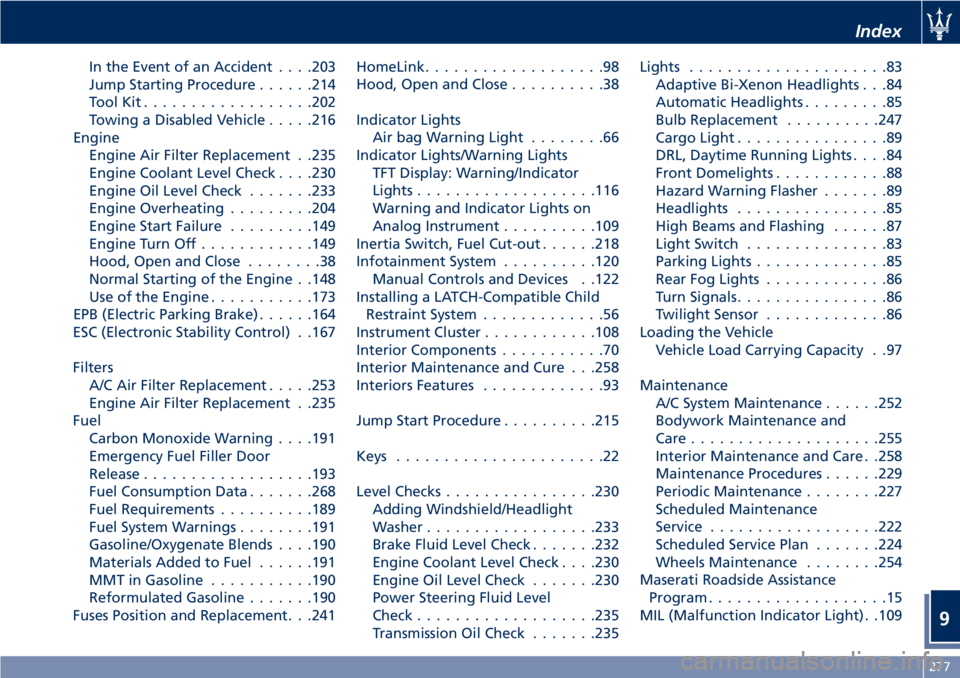This screenshot has width=960, height=678.
Task: Click the HomeLink index entry
Action: click(487, 67)
